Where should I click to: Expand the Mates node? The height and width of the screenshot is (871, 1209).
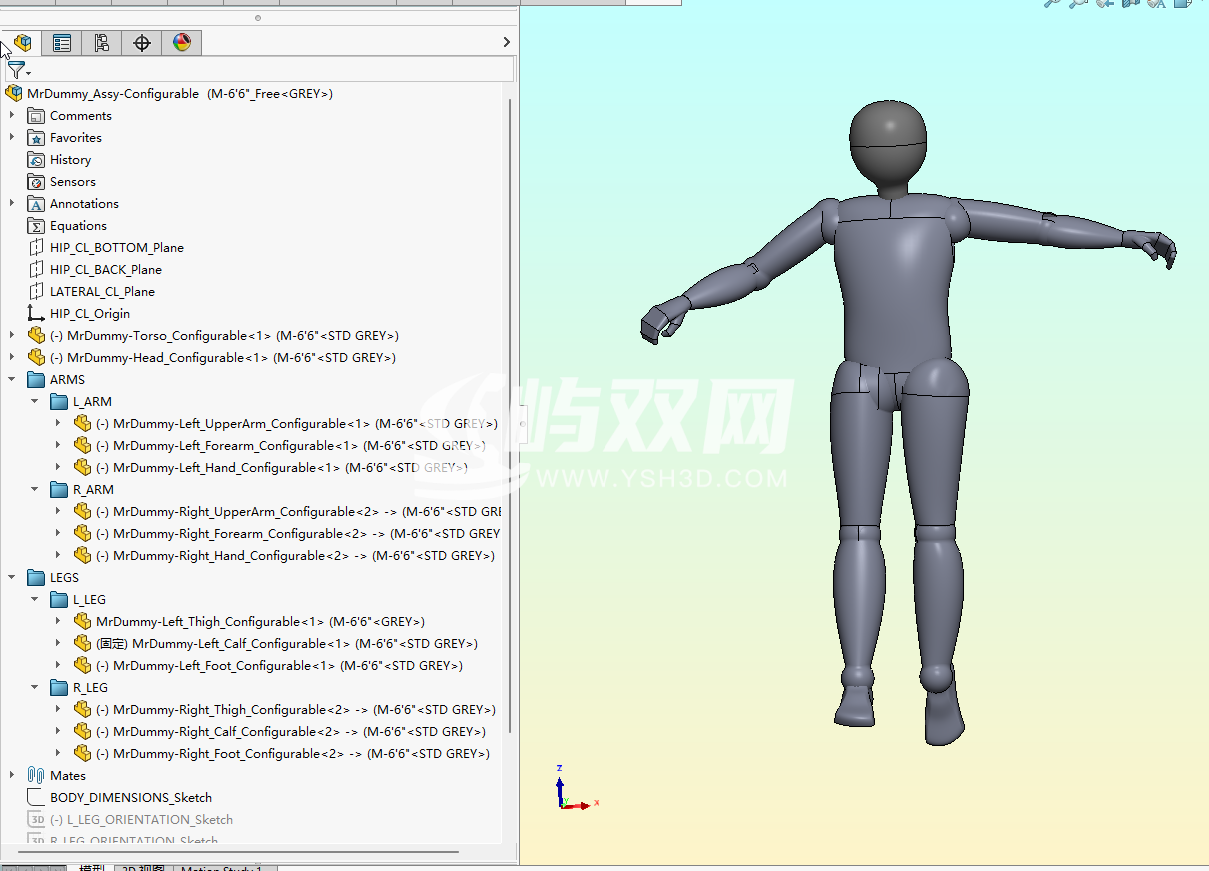12,775
